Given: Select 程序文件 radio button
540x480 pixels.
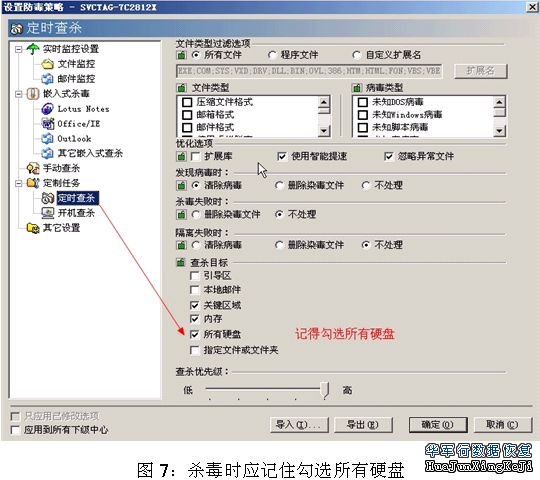Looking at the screenshot, I should pos(272,55).
